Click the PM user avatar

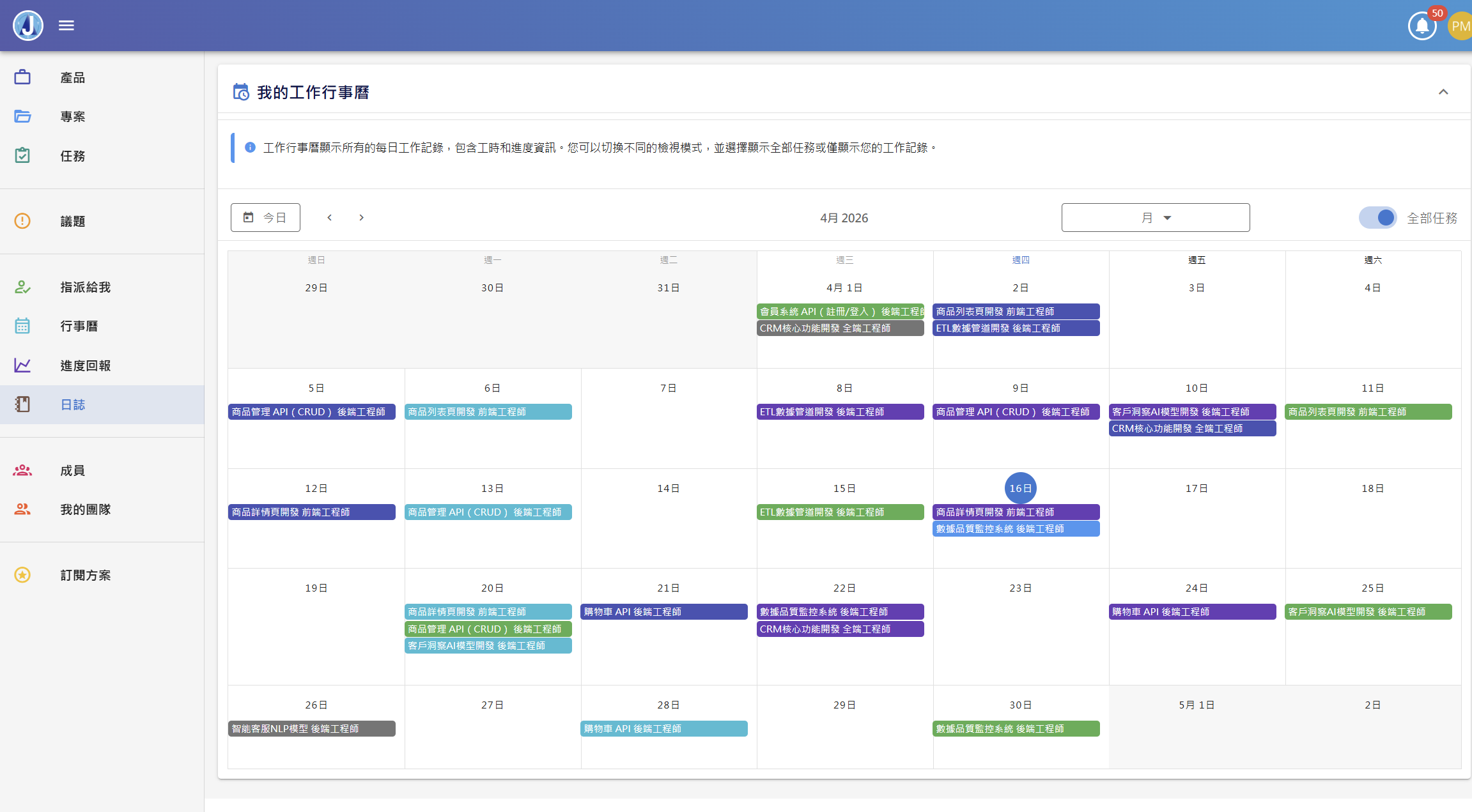[1460, 26]
